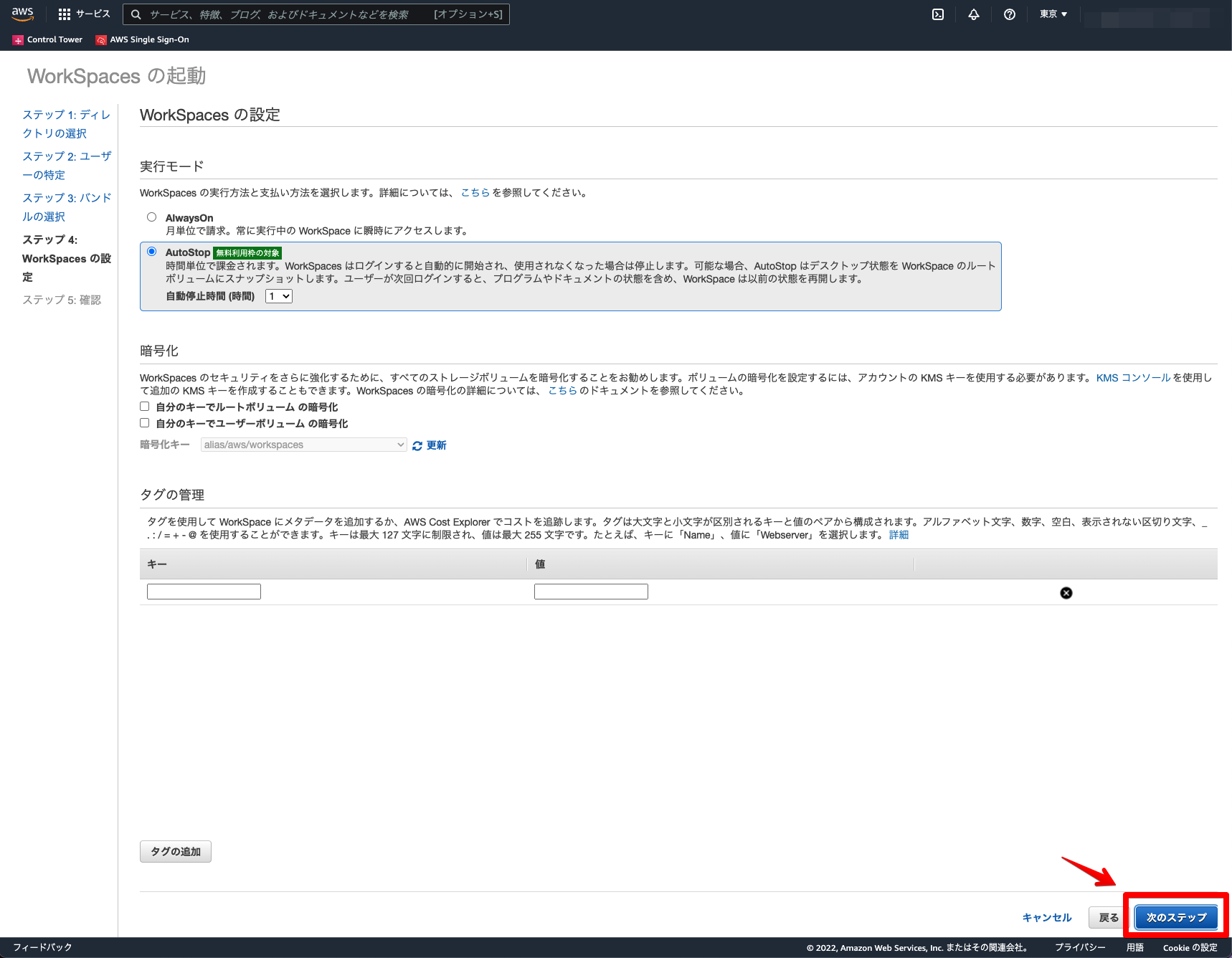Launch CloudShell from the top bar
This screenshot has width=1232, height=958.
[937, 14]
